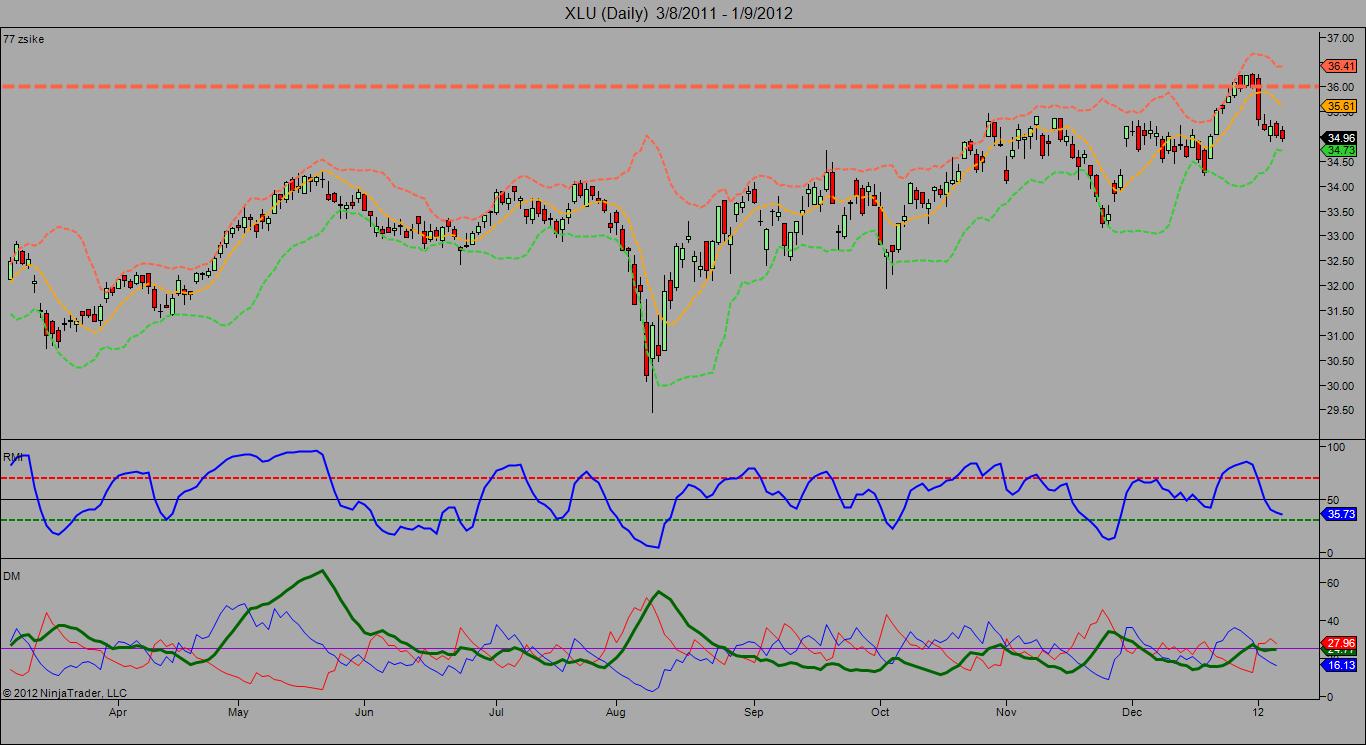Click the blue 16.13 DM value marker
The height and width of the screenshot is (745, 1366).
click(x=1341, y=664)
